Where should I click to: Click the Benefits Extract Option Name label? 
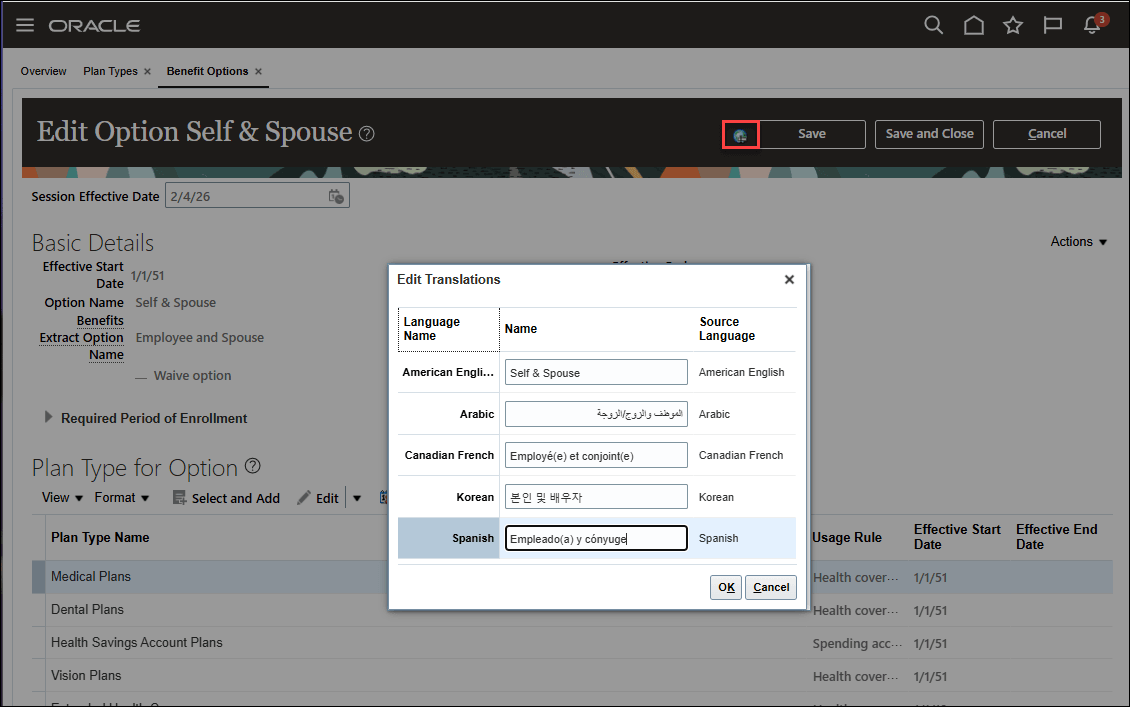click(x=81, y=337)
